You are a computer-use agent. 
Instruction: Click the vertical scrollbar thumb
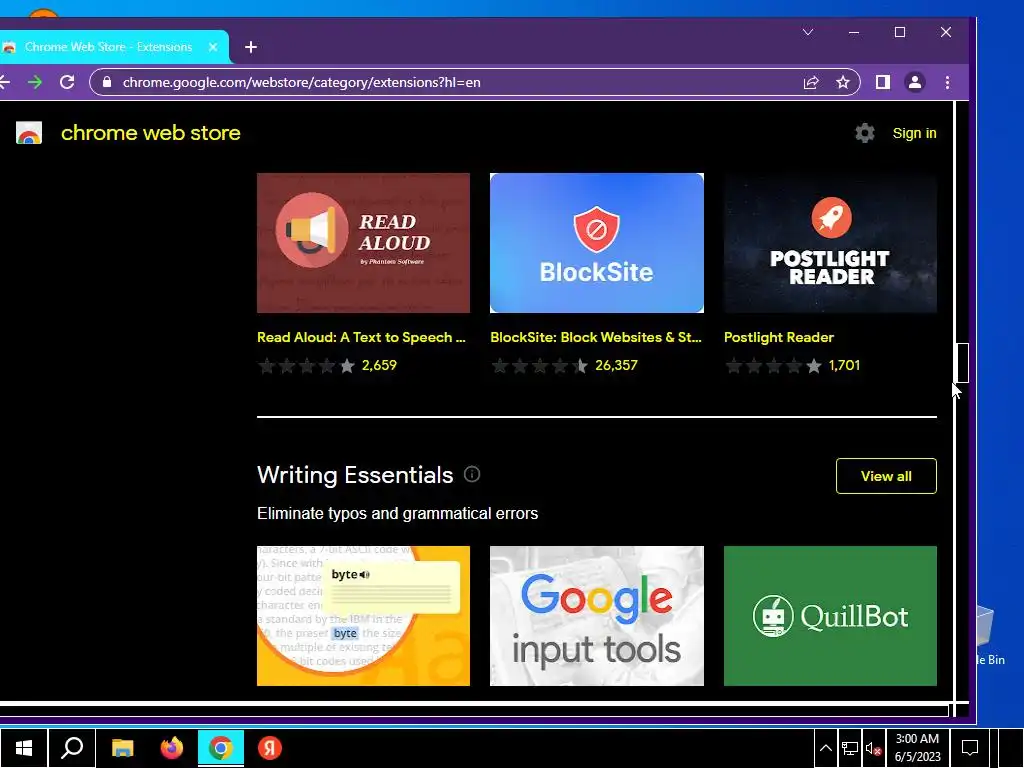pyautogui.click(x=962, y=362)
